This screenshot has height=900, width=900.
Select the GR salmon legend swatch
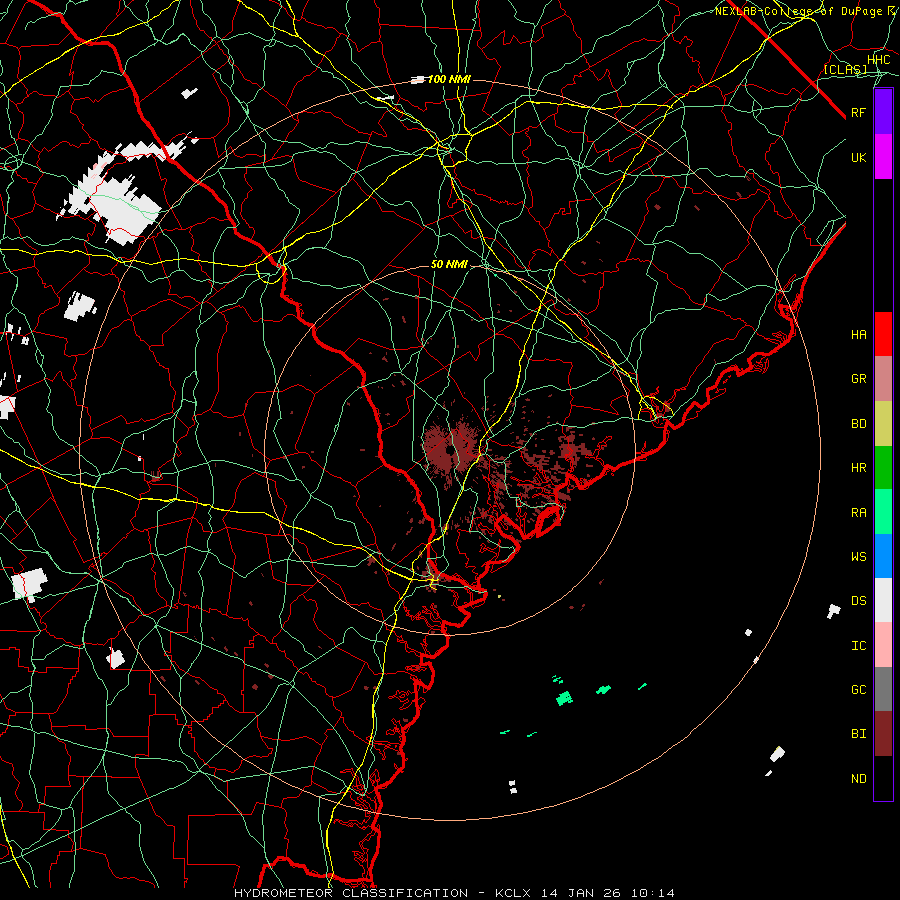(x=883, y=379)
